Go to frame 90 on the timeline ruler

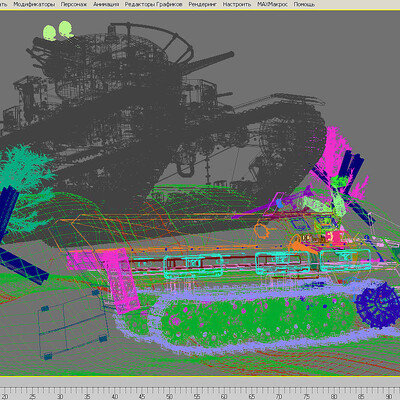389,397
